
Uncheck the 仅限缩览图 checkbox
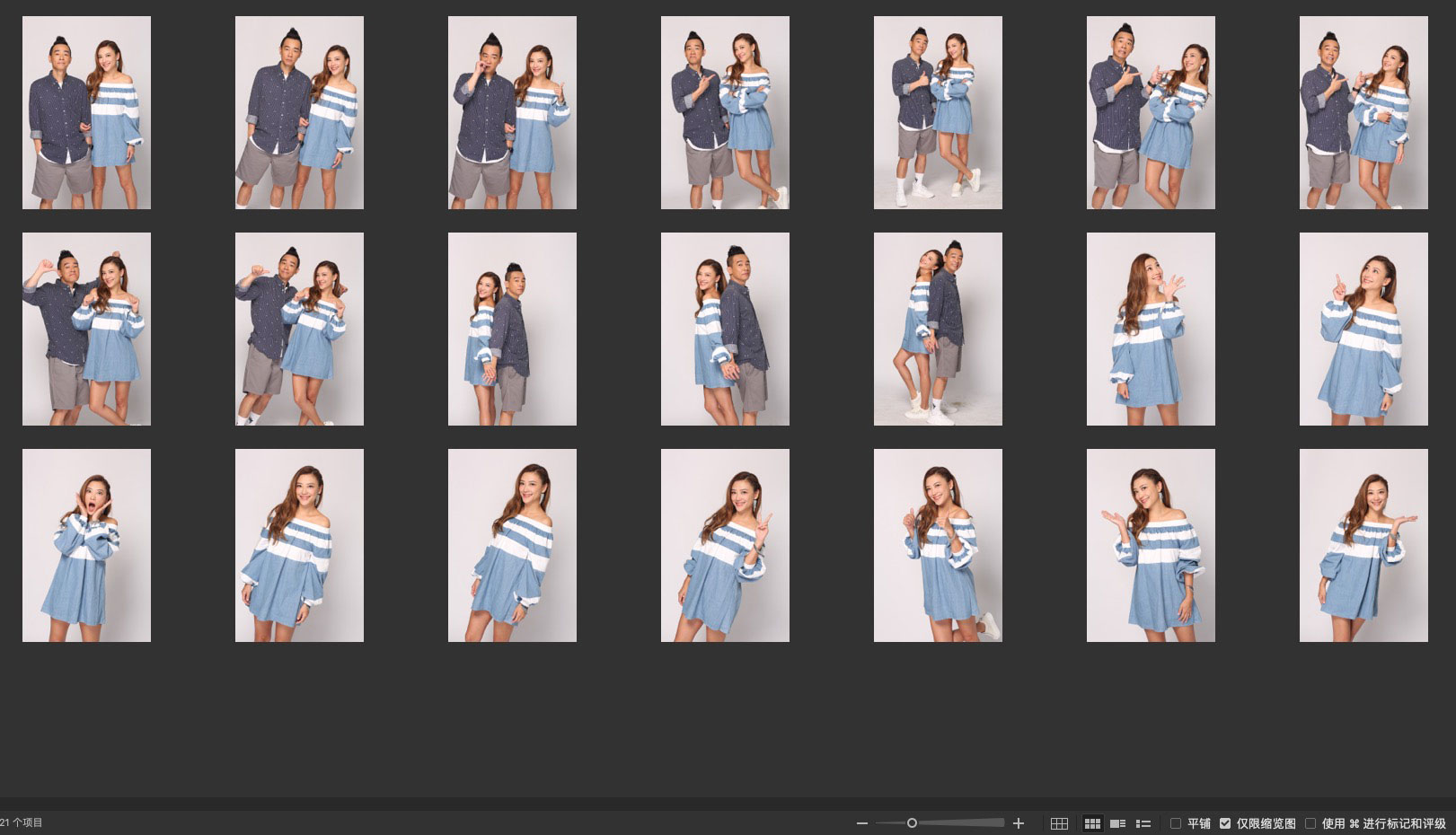click(x=1225, y=823)
